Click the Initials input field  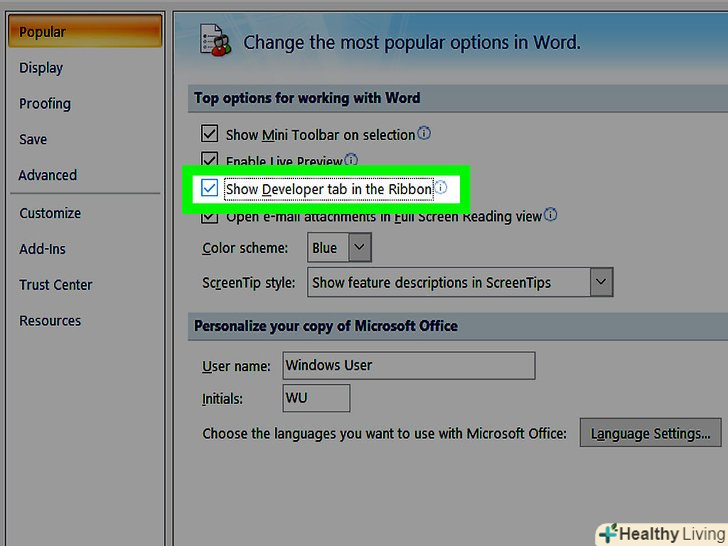click(316, 398)
